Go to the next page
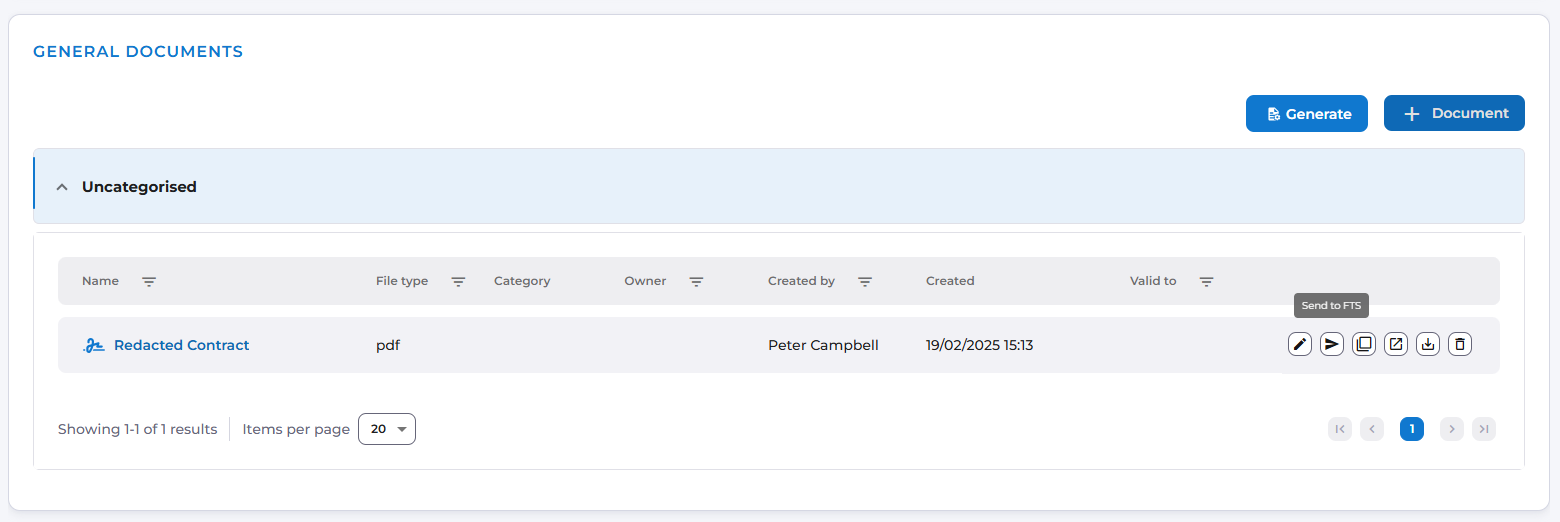 [1452, 429]
